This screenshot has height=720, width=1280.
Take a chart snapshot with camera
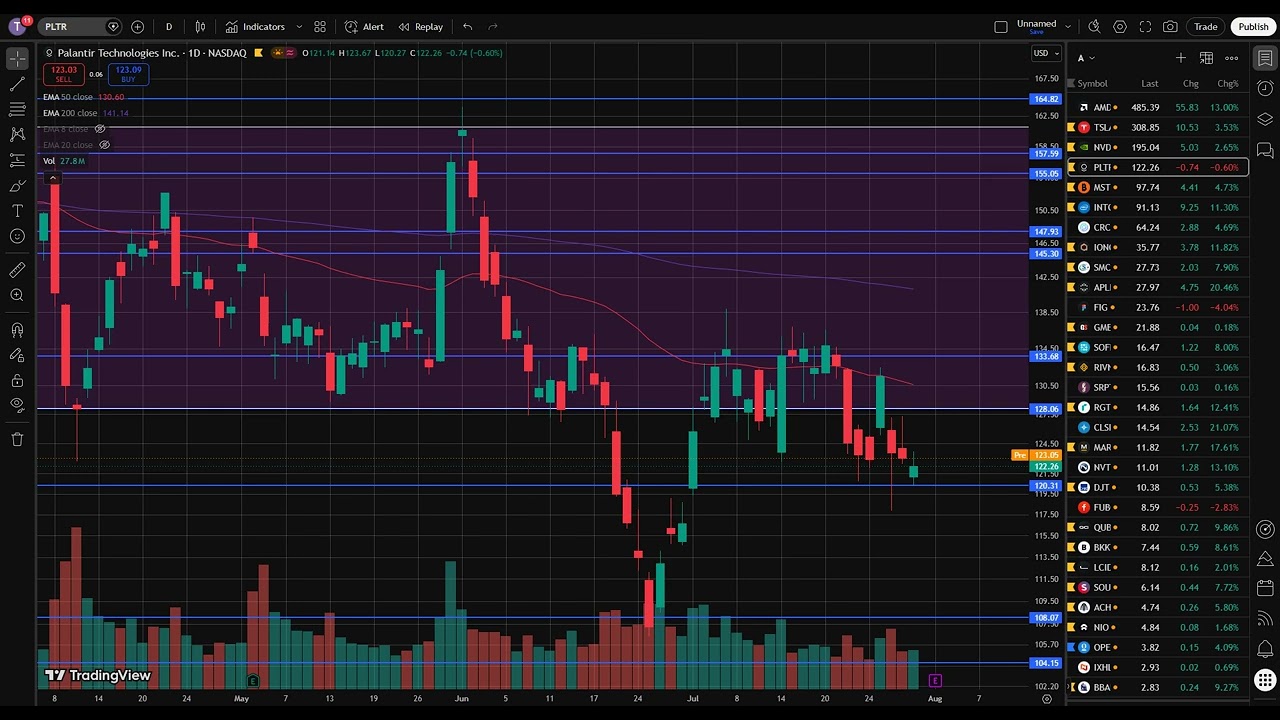point(1170,27)
